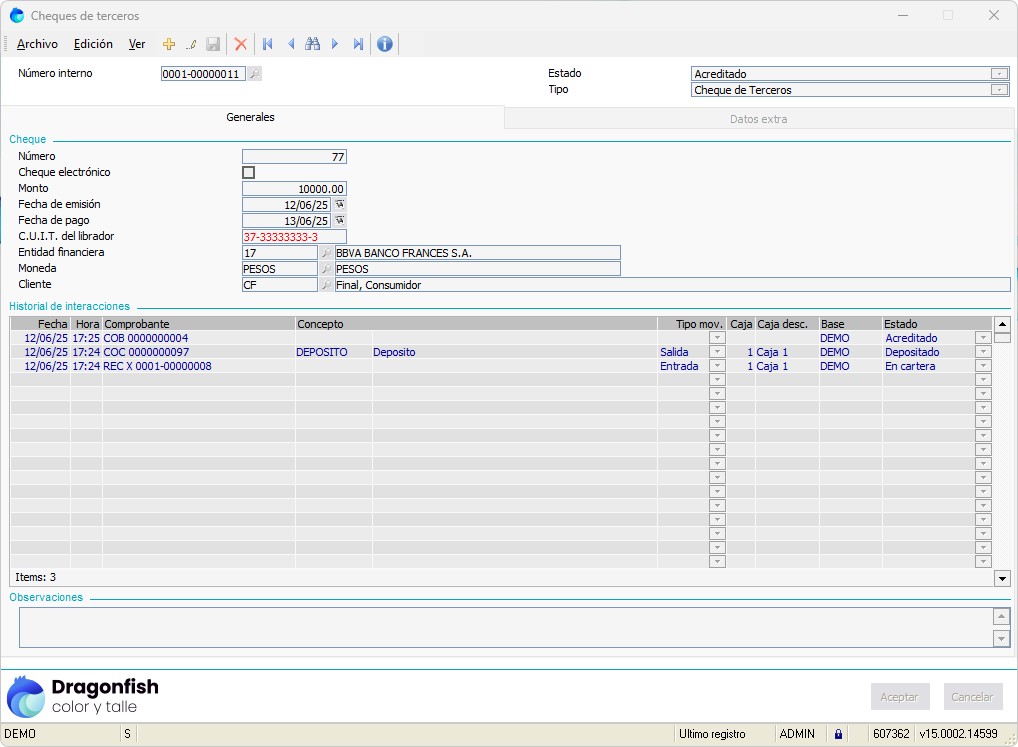Expand the Estado dropdown showing Acreditado
1018x747 pixels.
(999, 74)
